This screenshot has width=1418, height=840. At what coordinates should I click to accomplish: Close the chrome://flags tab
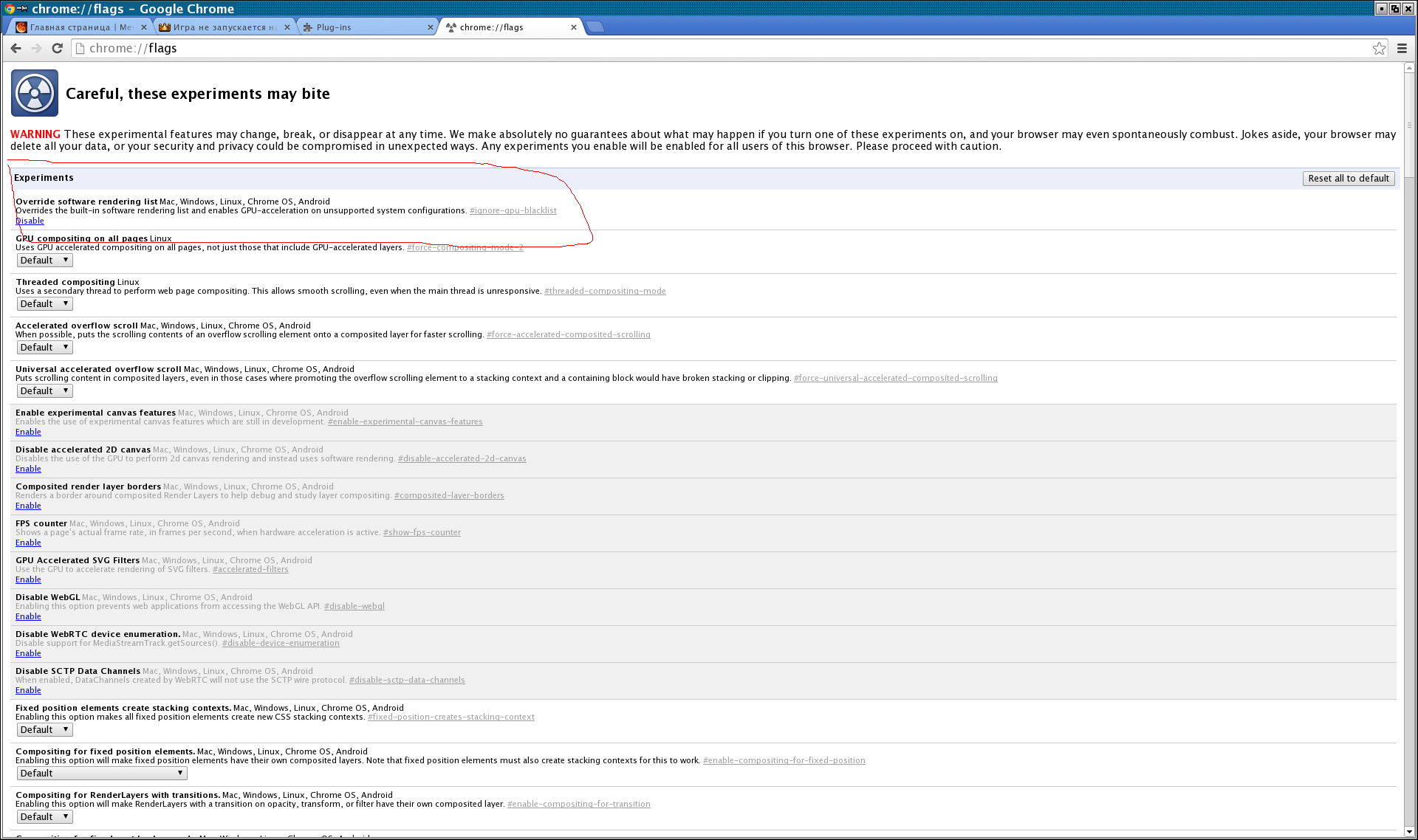[x=574, y=27]
